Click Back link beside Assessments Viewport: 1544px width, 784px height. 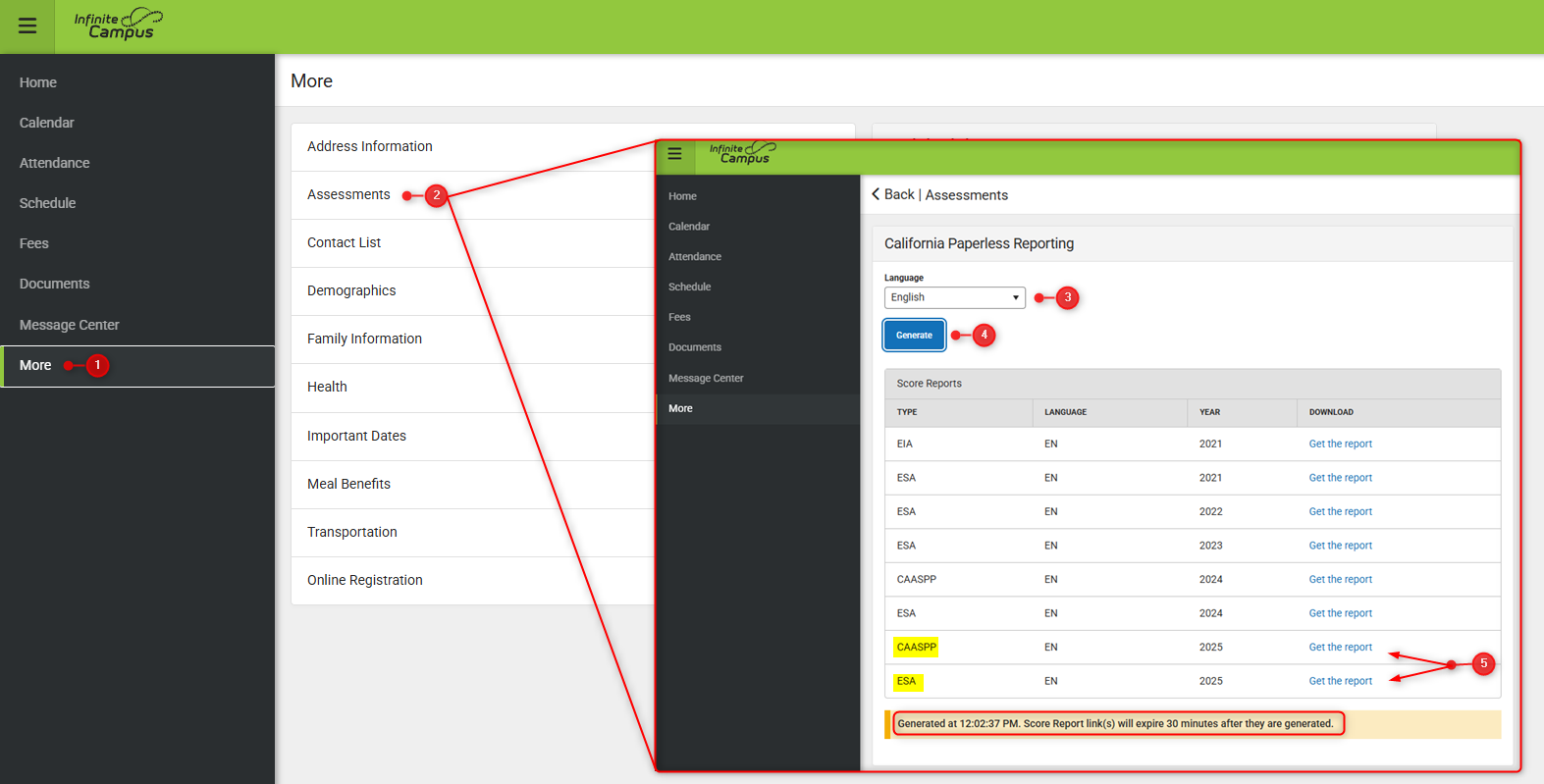click(899, 194)
